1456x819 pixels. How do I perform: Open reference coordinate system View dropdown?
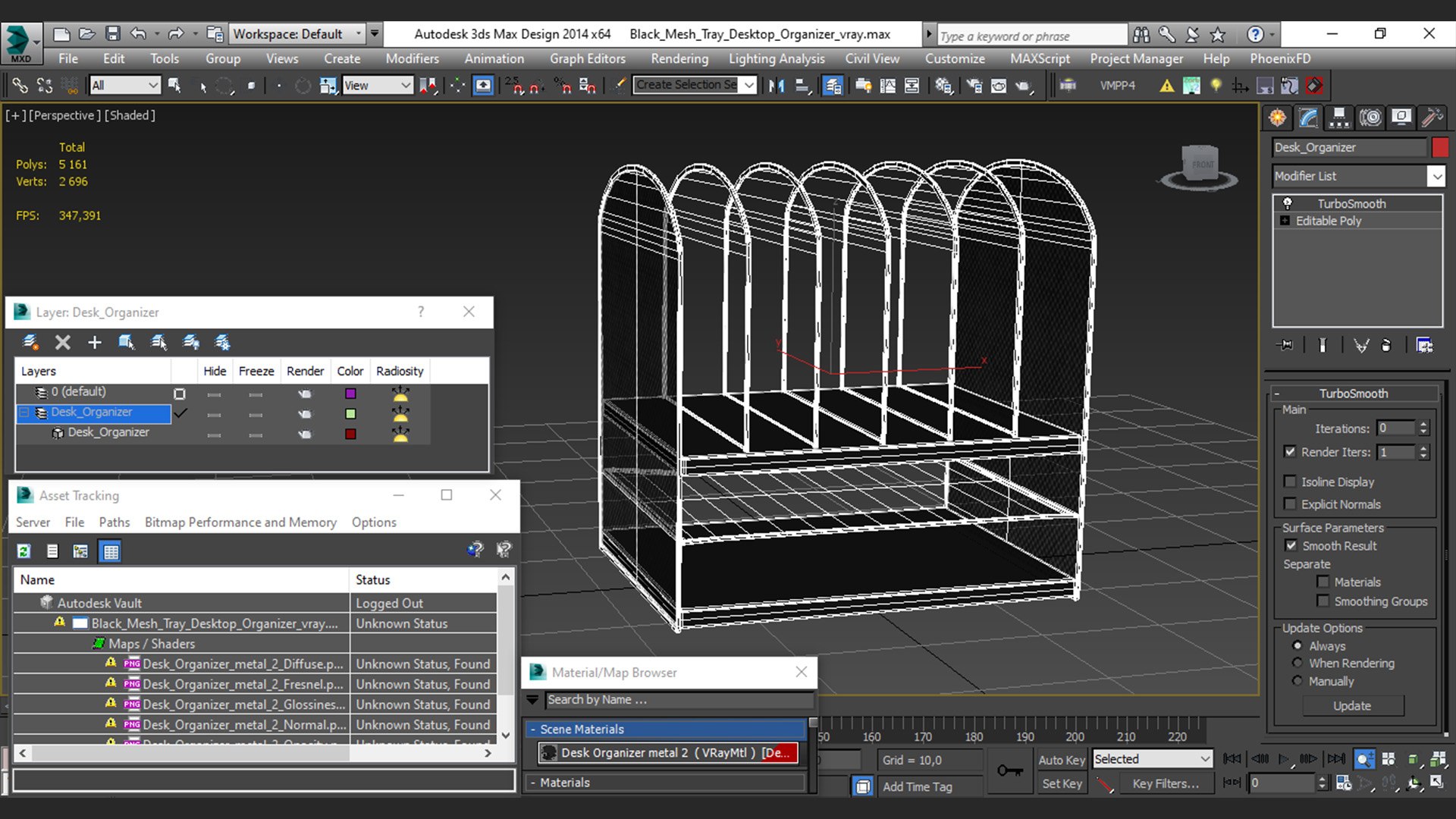(377, 86)
